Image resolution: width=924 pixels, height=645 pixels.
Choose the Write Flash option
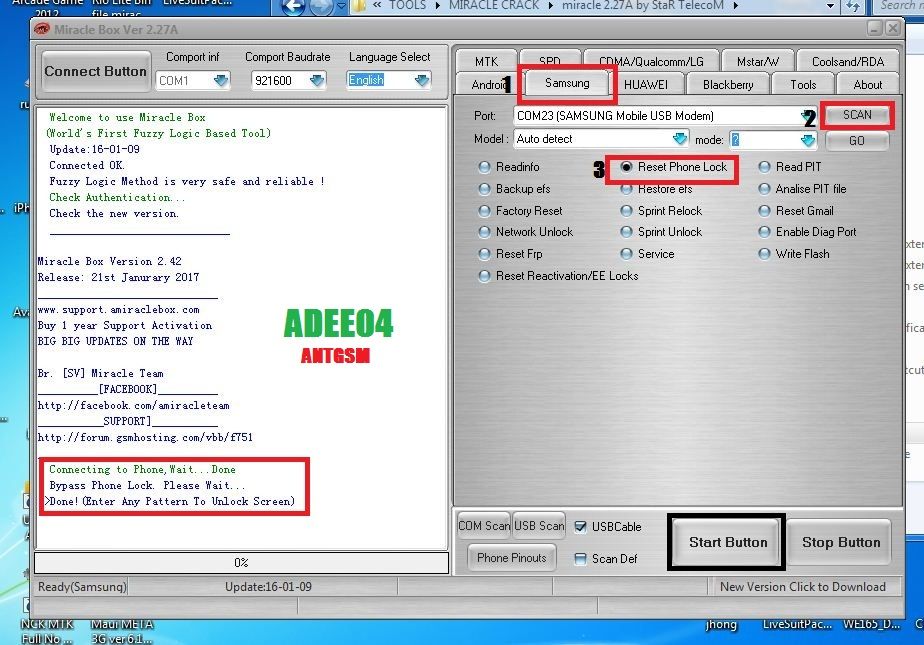[794, 254]
